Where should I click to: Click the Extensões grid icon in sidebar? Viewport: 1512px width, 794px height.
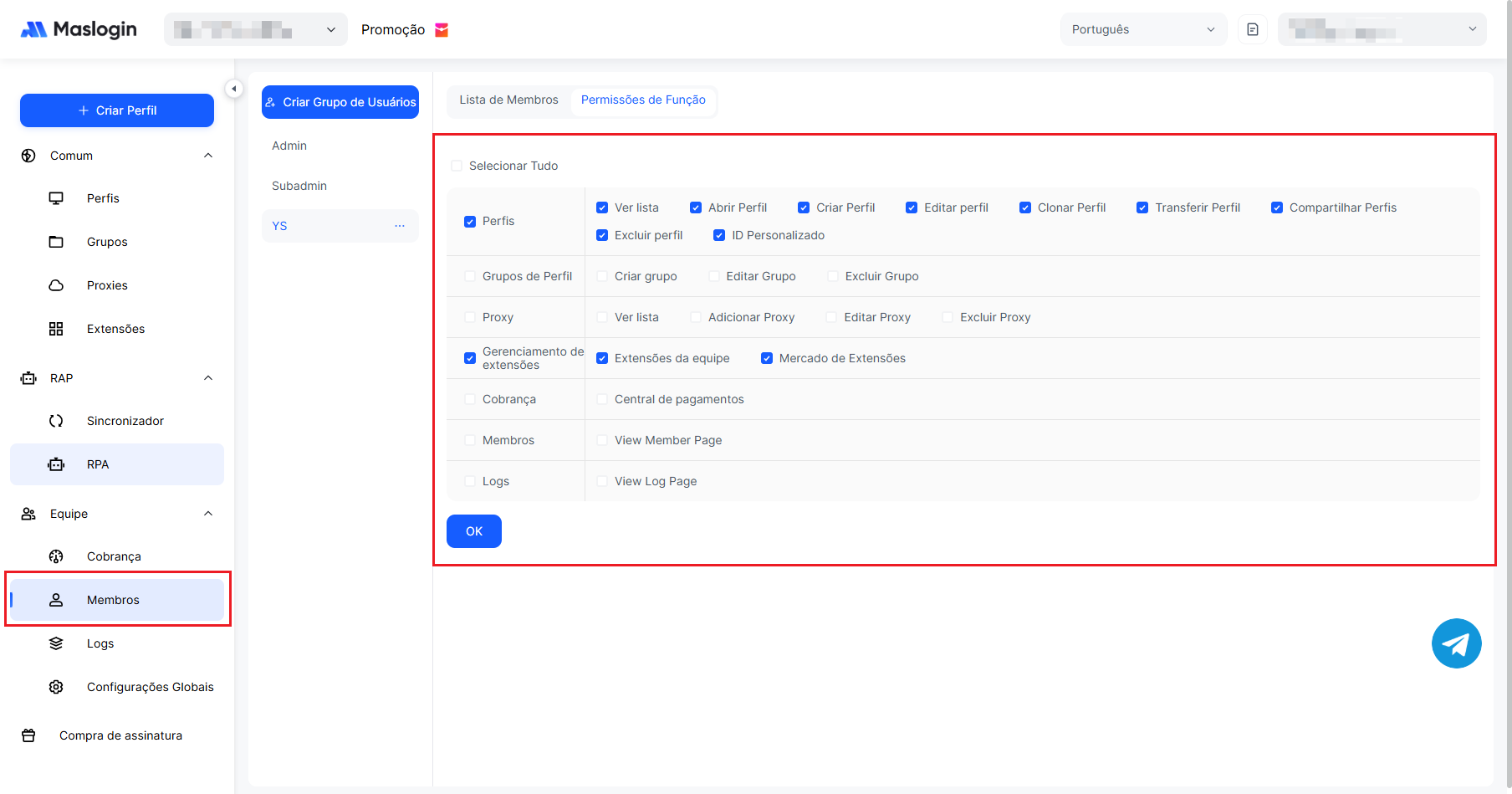(x=56, y=329)
